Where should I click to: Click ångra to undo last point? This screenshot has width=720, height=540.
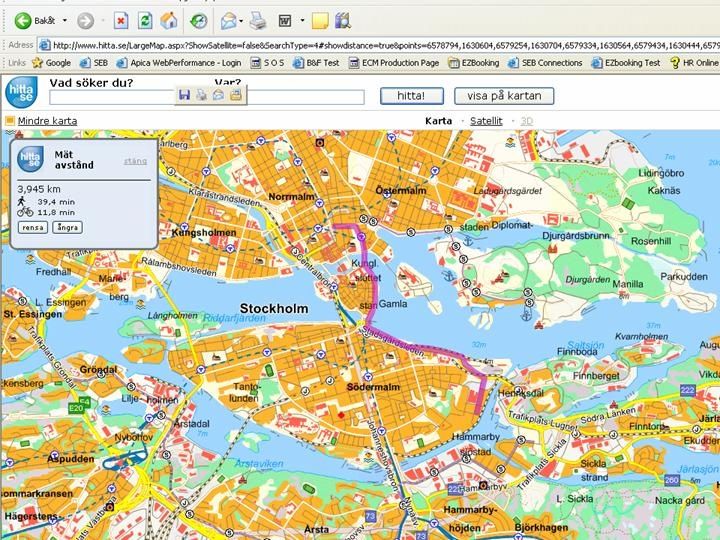coord(68,227)
